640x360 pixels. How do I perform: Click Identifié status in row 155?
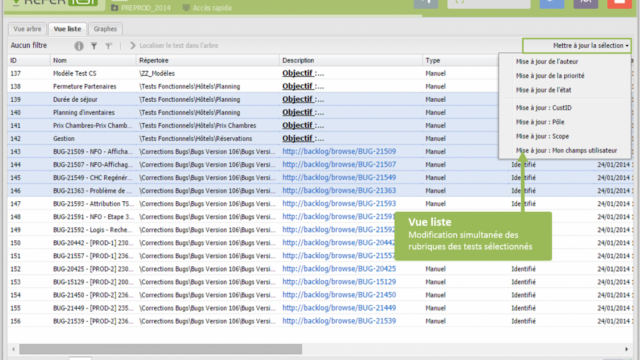coord(523,308)
